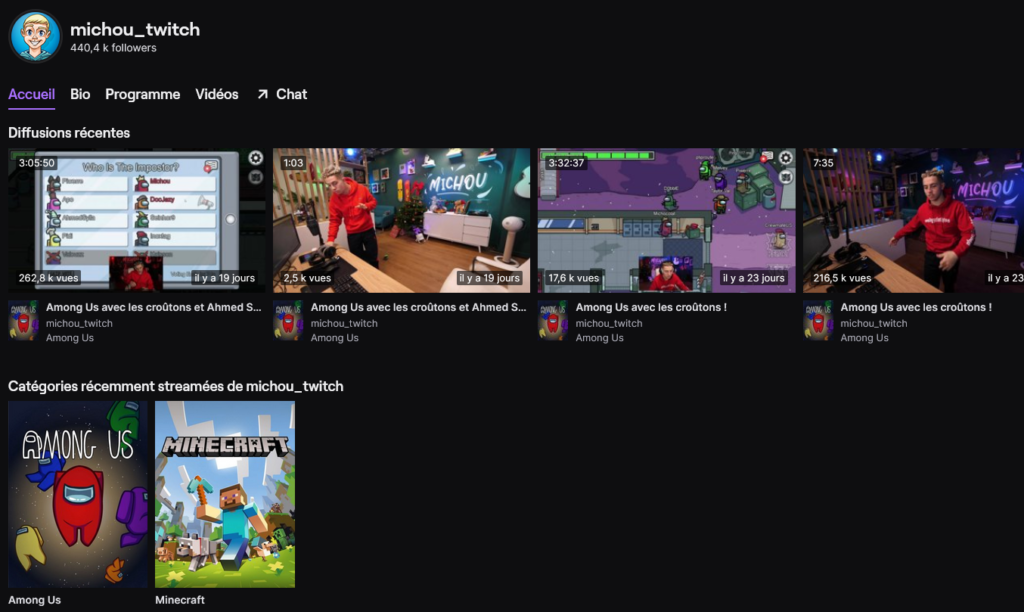Click michou_twitch link under the 7:35 video
Viewport: 1024px width, 612px height.
(874, 323)
